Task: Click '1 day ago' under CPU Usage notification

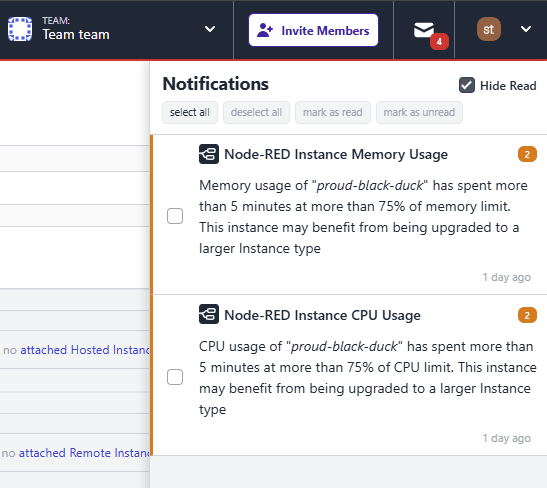Action: click(x=507, y=438)
